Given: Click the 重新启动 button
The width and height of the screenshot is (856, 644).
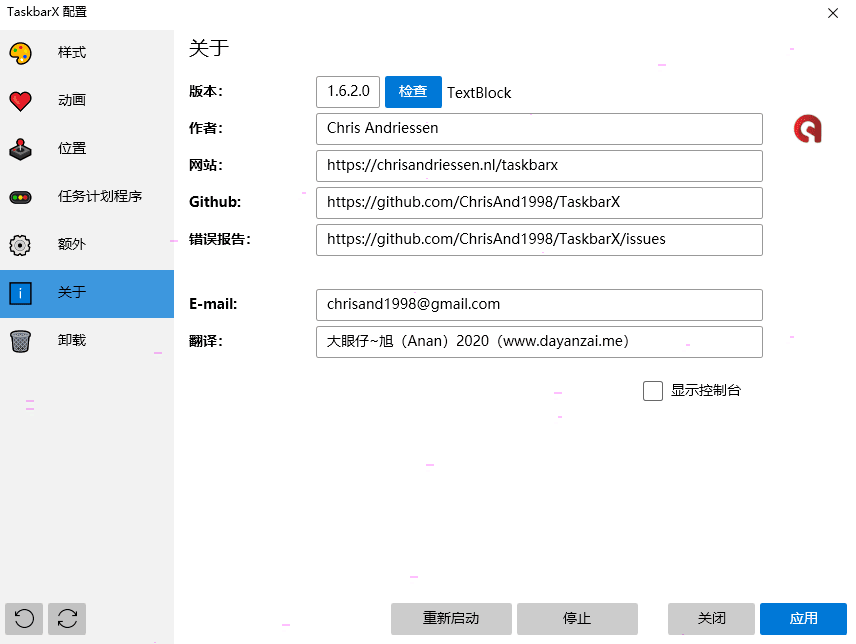Looking at the screenshot, I should click(x=451, y=618).
